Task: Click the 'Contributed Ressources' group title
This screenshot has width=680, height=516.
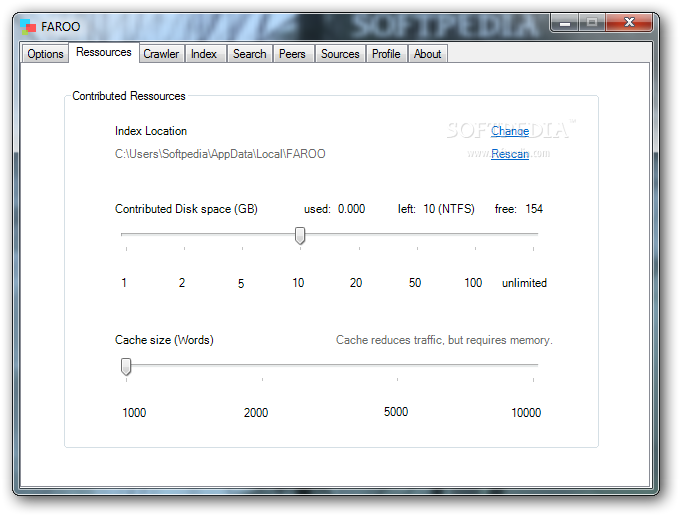Action: pos(129,96)
